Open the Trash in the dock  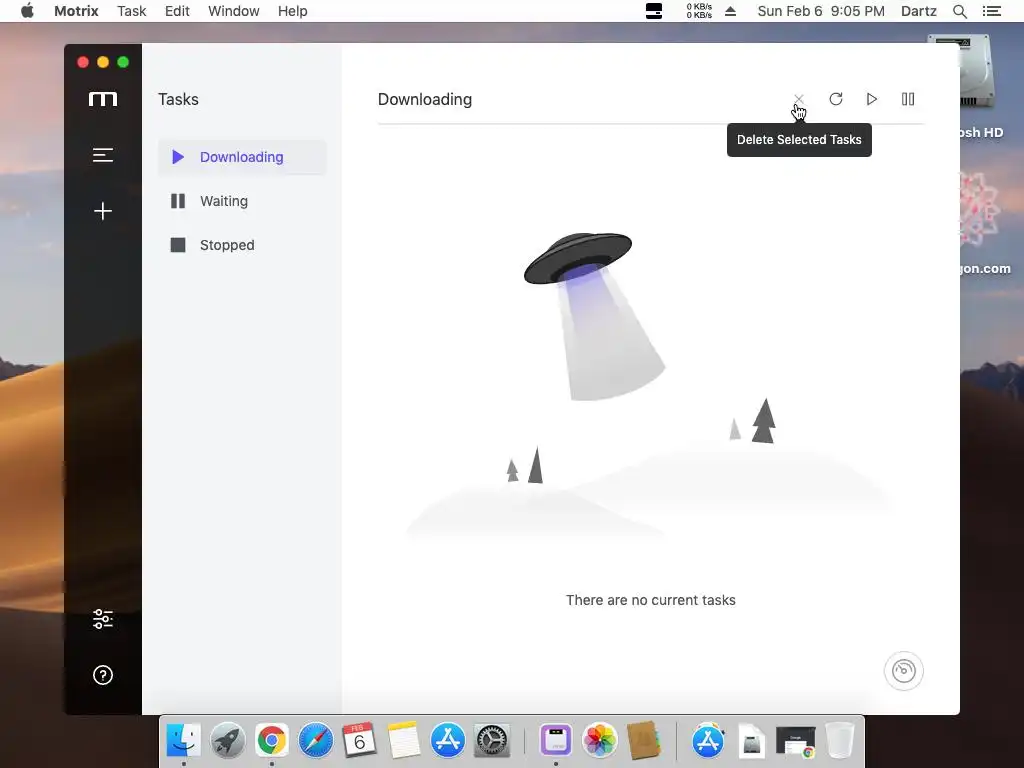click(840, 741)
